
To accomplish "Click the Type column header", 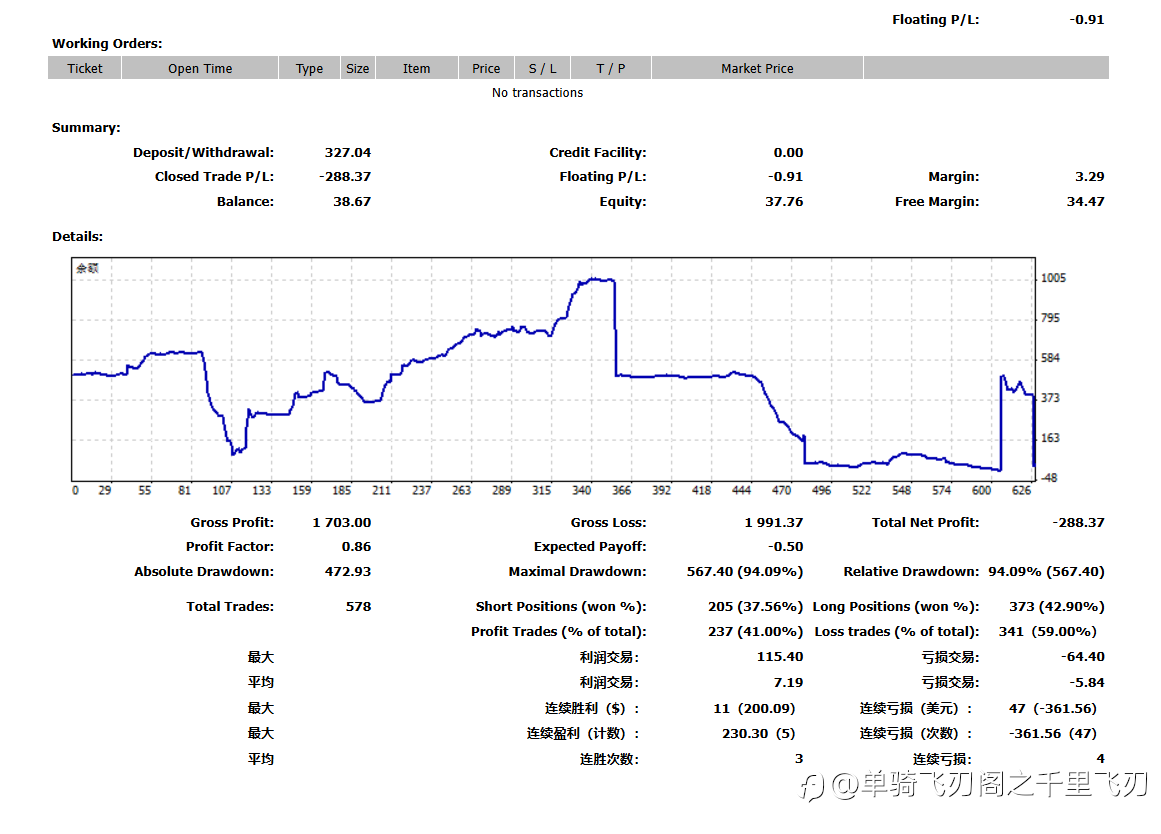I will [310, 68].
